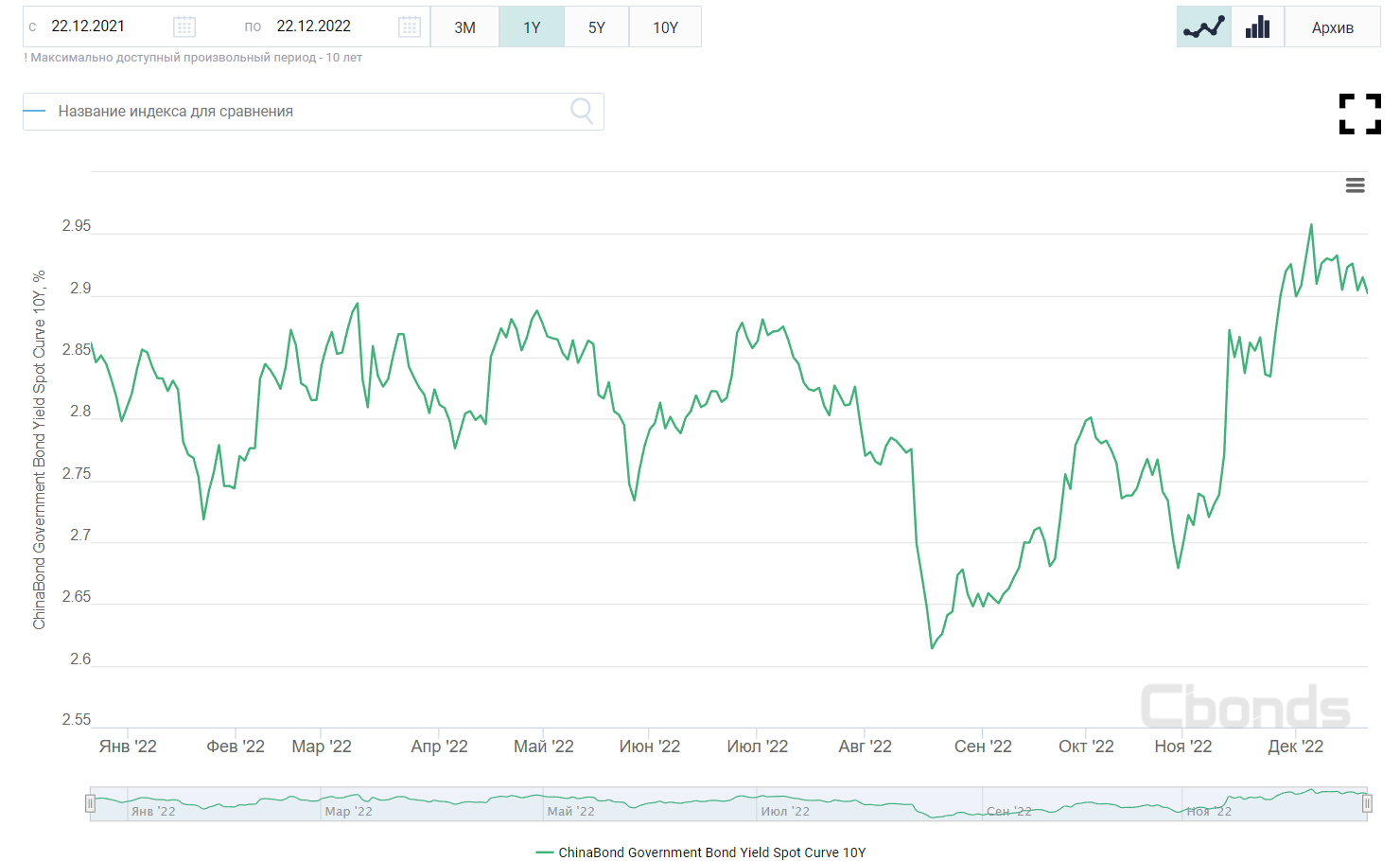Click the 2.6 y-axis value
Screen dimensions: 1400x861
click(x=81, y=659)
